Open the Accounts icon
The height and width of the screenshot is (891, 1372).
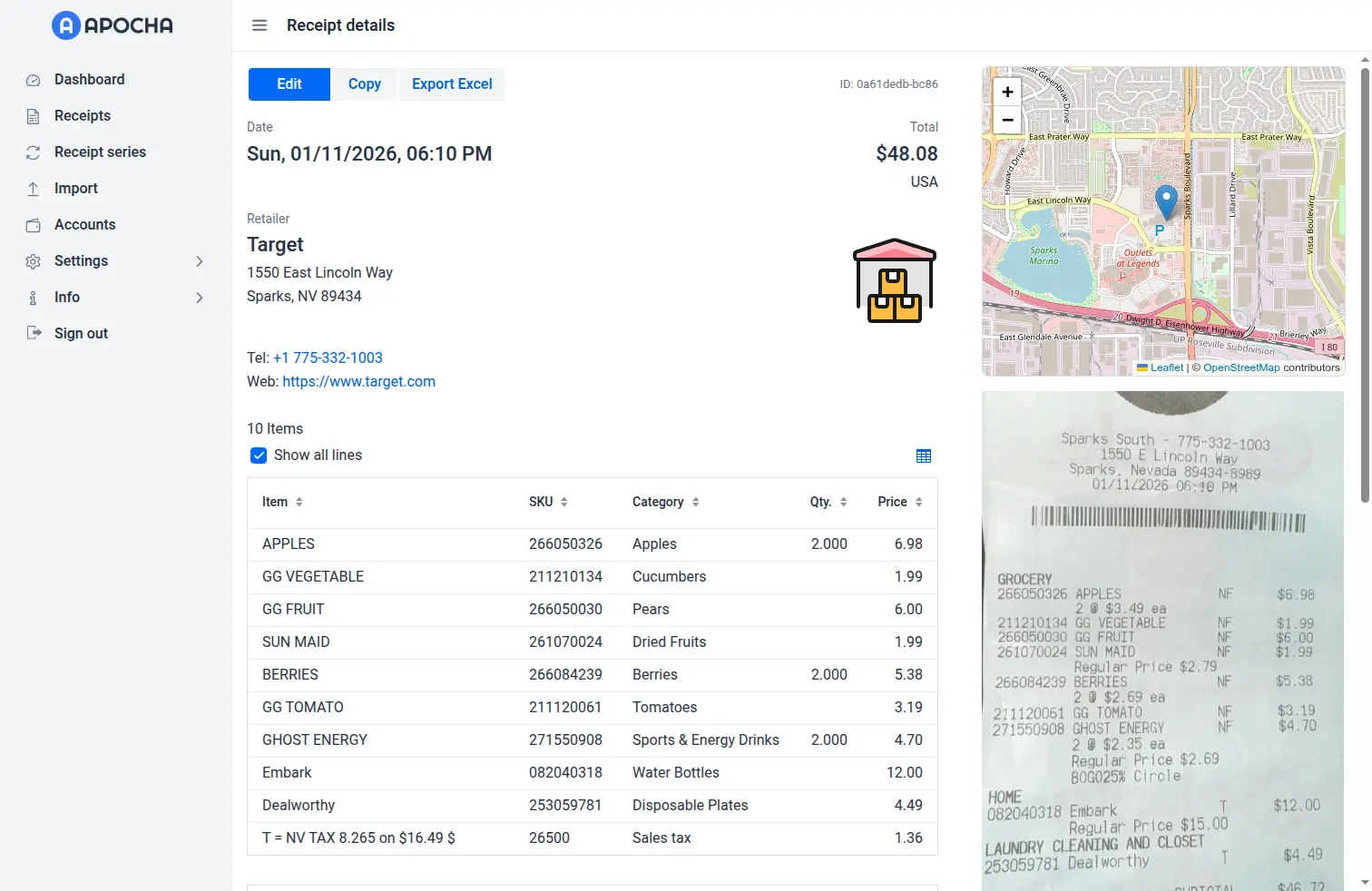[x=33, y=224]
